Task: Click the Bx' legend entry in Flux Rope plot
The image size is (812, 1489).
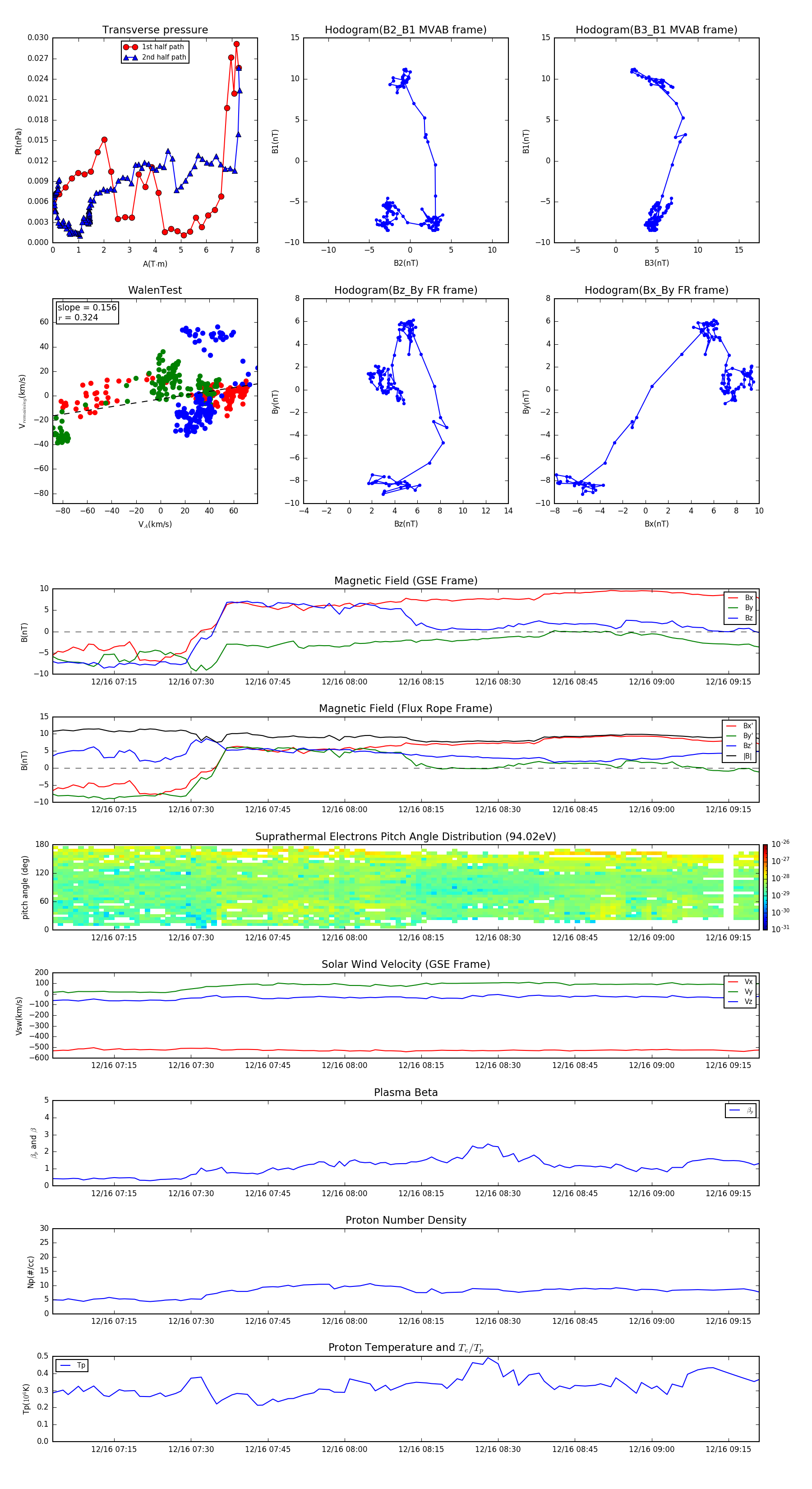Action: point(740,726)
